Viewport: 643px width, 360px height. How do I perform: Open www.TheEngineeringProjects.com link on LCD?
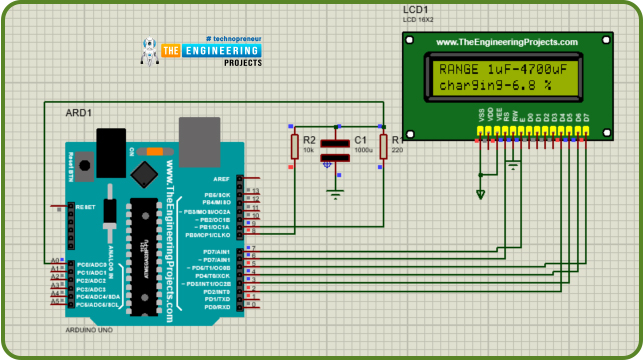point(507,42)
